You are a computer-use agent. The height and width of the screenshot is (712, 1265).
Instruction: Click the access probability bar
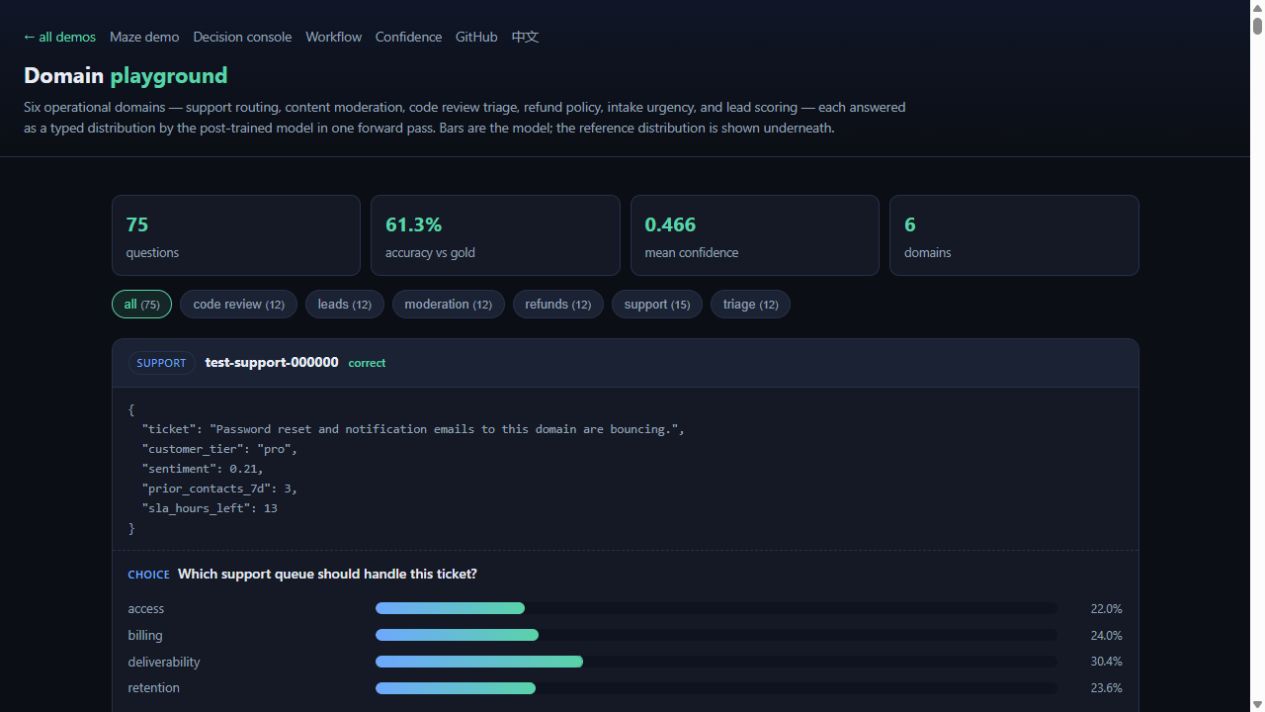coord(716,608)
